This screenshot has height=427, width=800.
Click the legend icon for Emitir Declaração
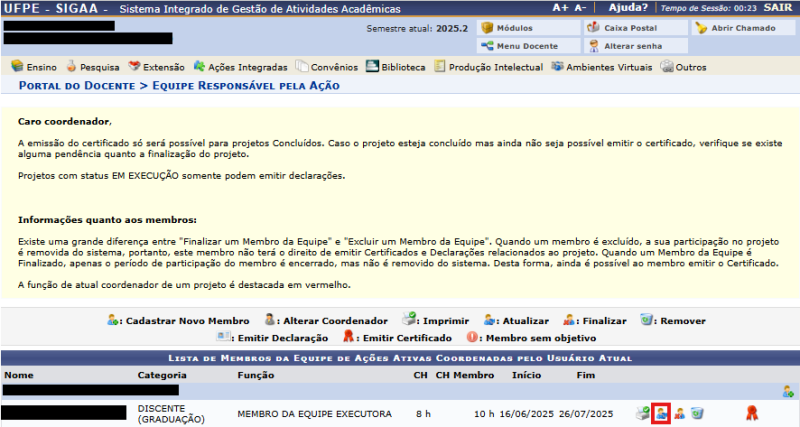tap(223, 337)
